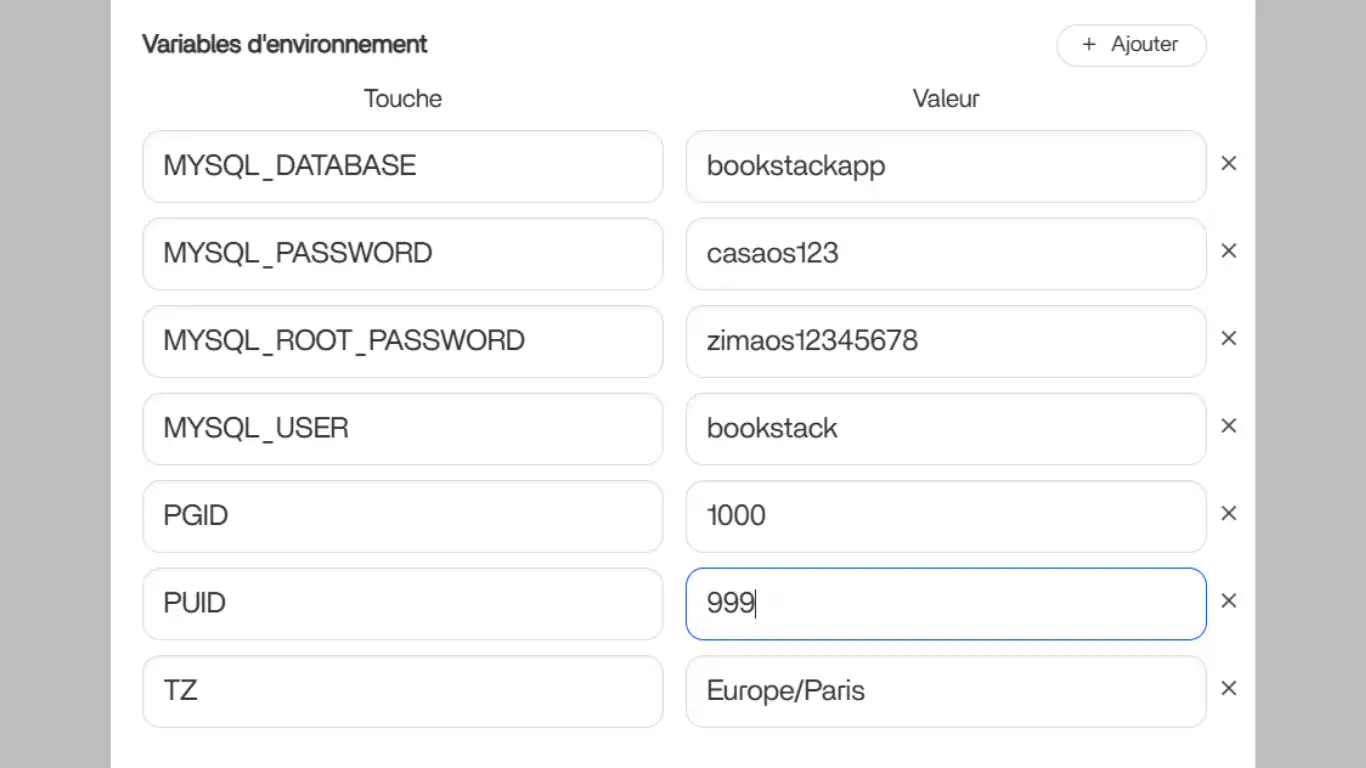Remove the MYSQL_ROOT_PASSWORD variable with its × icon
Image resolution: width=1366 pixels, height=768 pixels.
1229,338
